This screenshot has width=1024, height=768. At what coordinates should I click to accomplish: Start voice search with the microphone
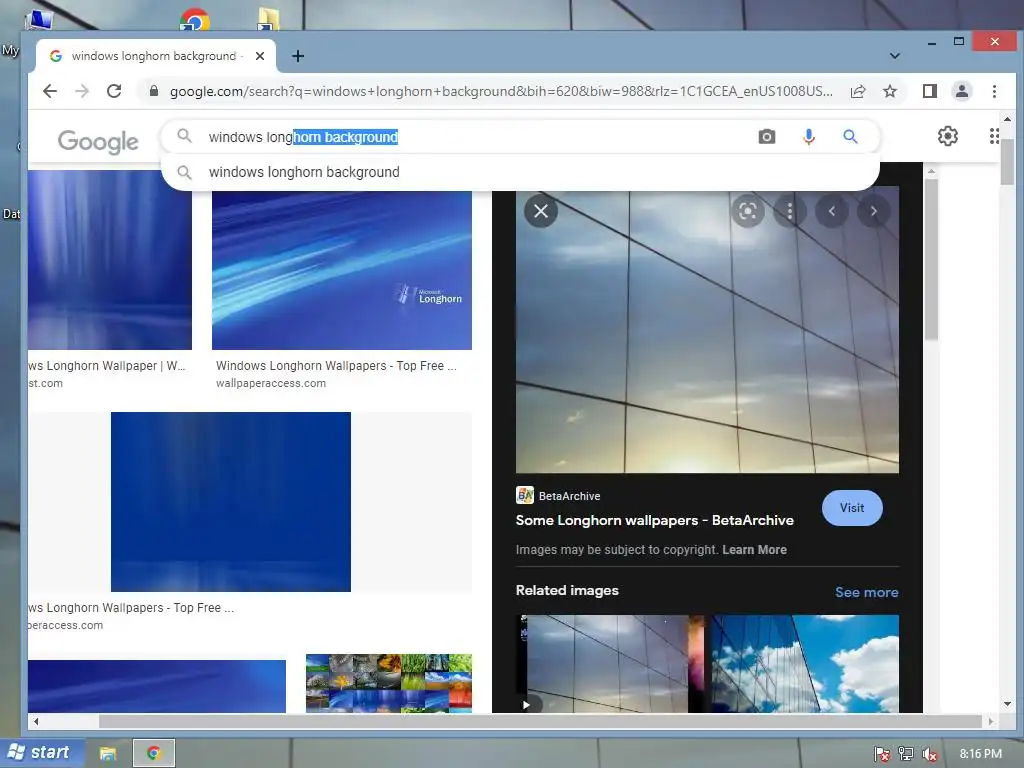808,136
